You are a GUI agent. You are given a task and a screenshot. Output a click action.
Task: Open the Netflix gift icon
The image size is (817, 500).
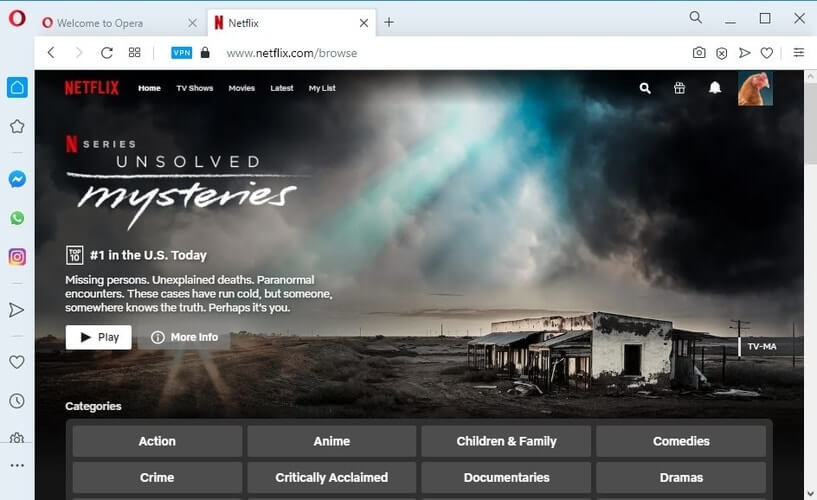[679, 88]
